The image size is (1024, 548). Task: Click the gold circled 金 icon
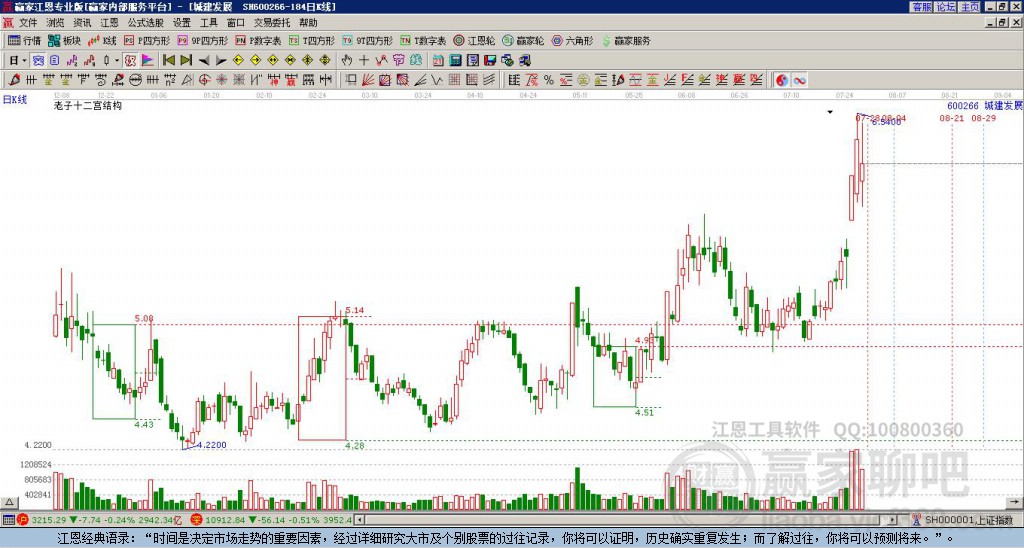click(583, 80)
